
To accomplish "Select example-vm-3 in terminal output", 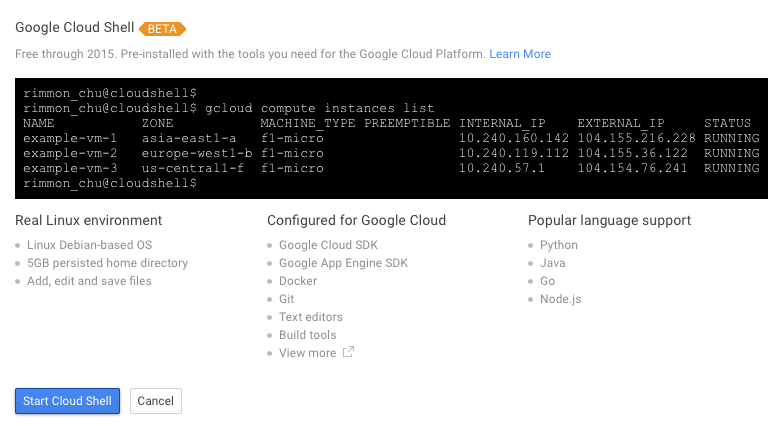I will click(x=70, y=168).
